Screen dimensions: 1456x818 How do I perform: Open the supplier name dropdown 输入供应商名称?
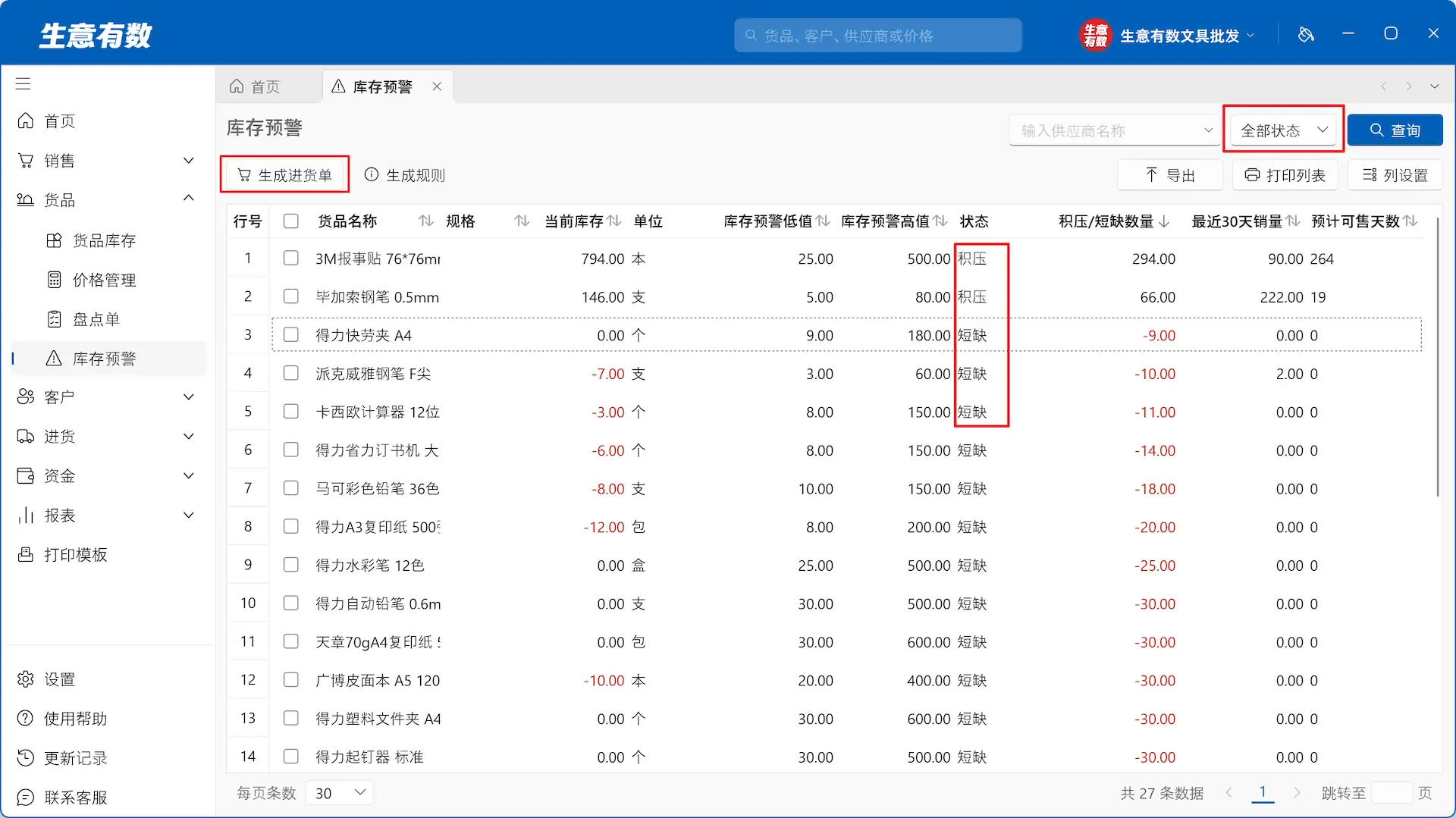point(1114,130)
